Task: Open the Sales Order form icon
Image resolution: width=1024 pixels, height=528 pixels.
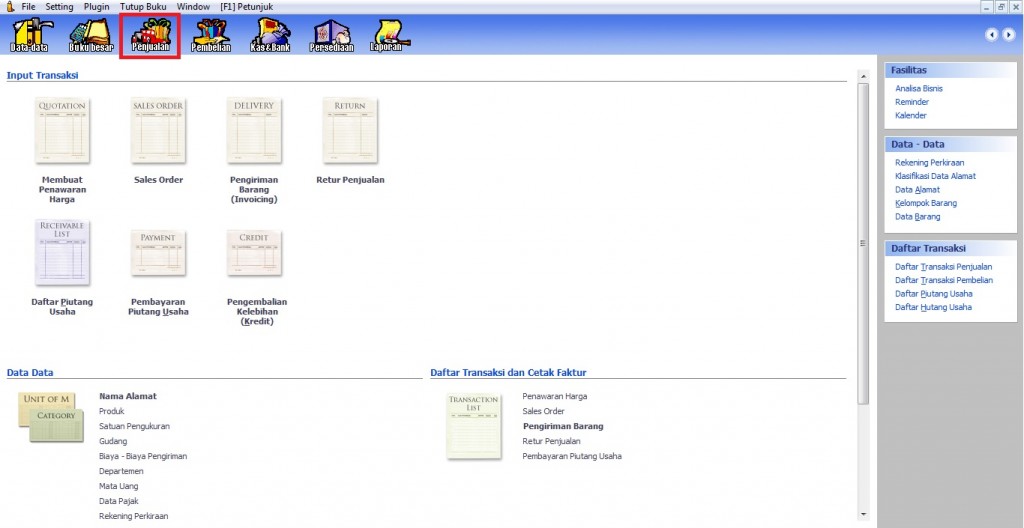Action: click(158, 130)
